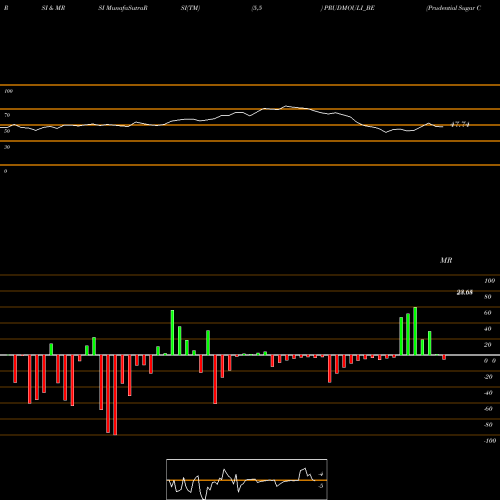Click the MR axis label -60

pos(488,409)
